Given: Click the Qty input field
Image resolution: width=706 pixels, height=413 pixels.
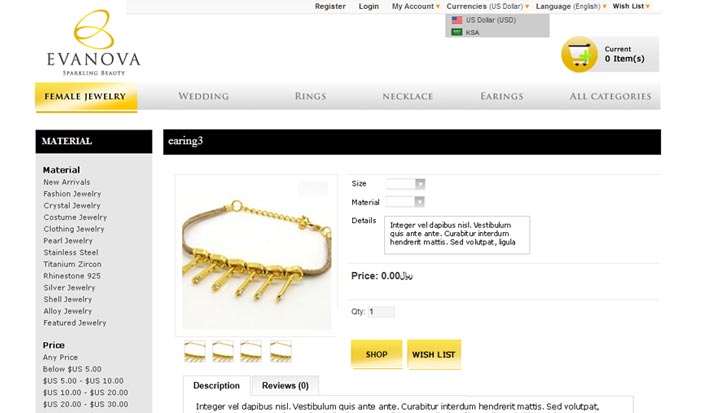Looking at the screenshot, I should point(381,312).
